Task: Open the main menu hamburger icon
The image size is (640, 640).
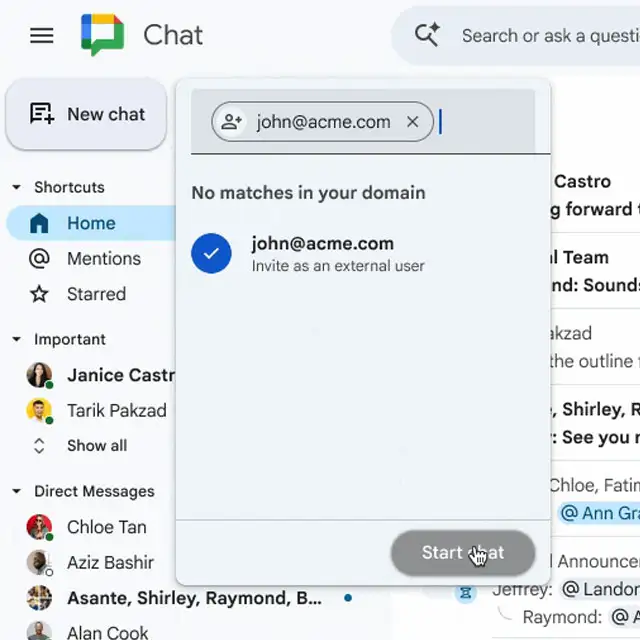Action: coord(42,36)
